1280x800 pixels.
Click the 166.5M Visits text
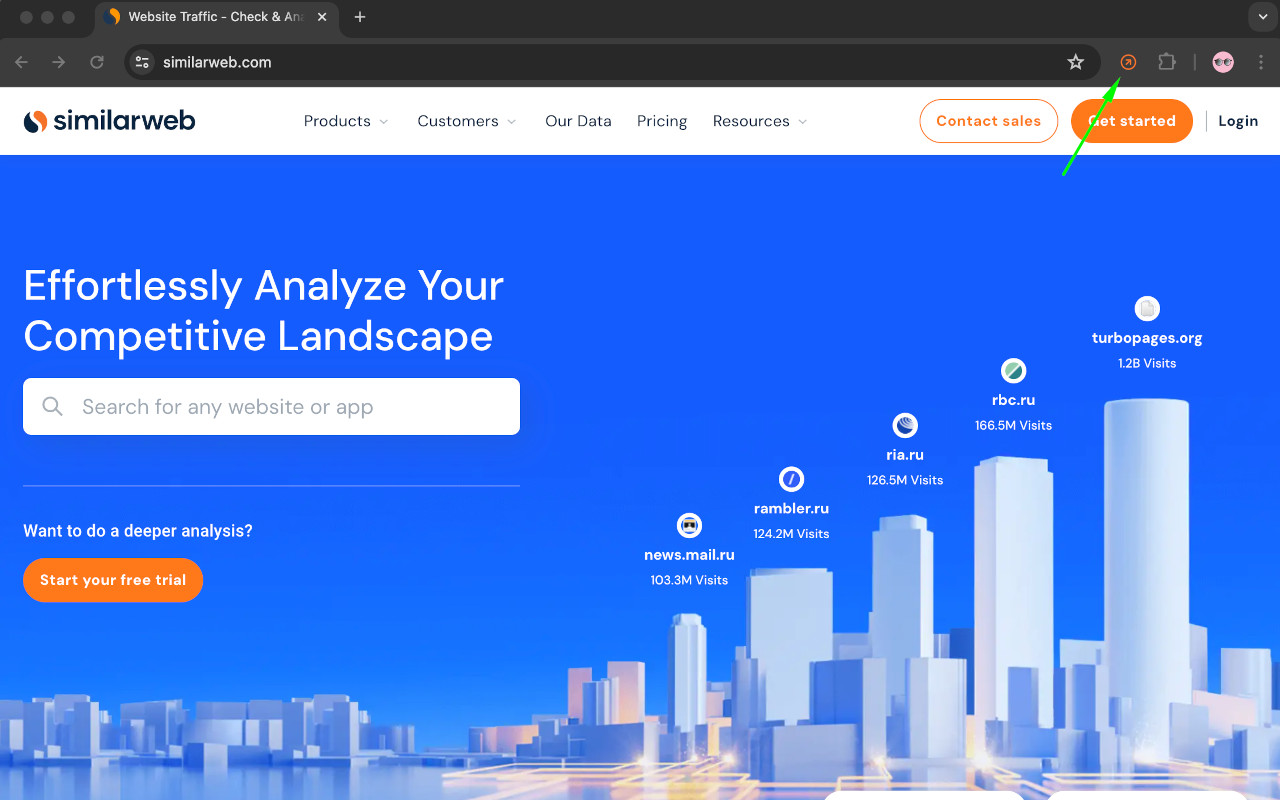pyautogui.click(x=1013, y=425)
